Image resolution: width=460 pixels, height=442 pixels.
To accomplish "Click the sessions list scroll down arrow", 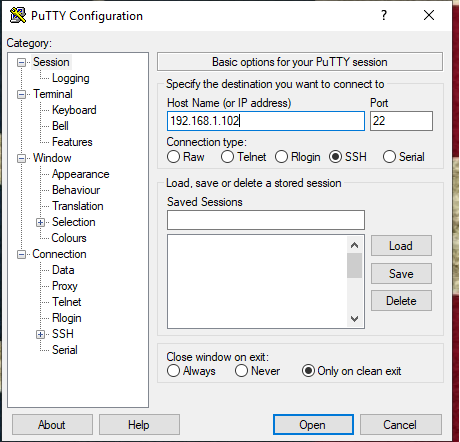I will pyautogui.click(x=354, y=319).
